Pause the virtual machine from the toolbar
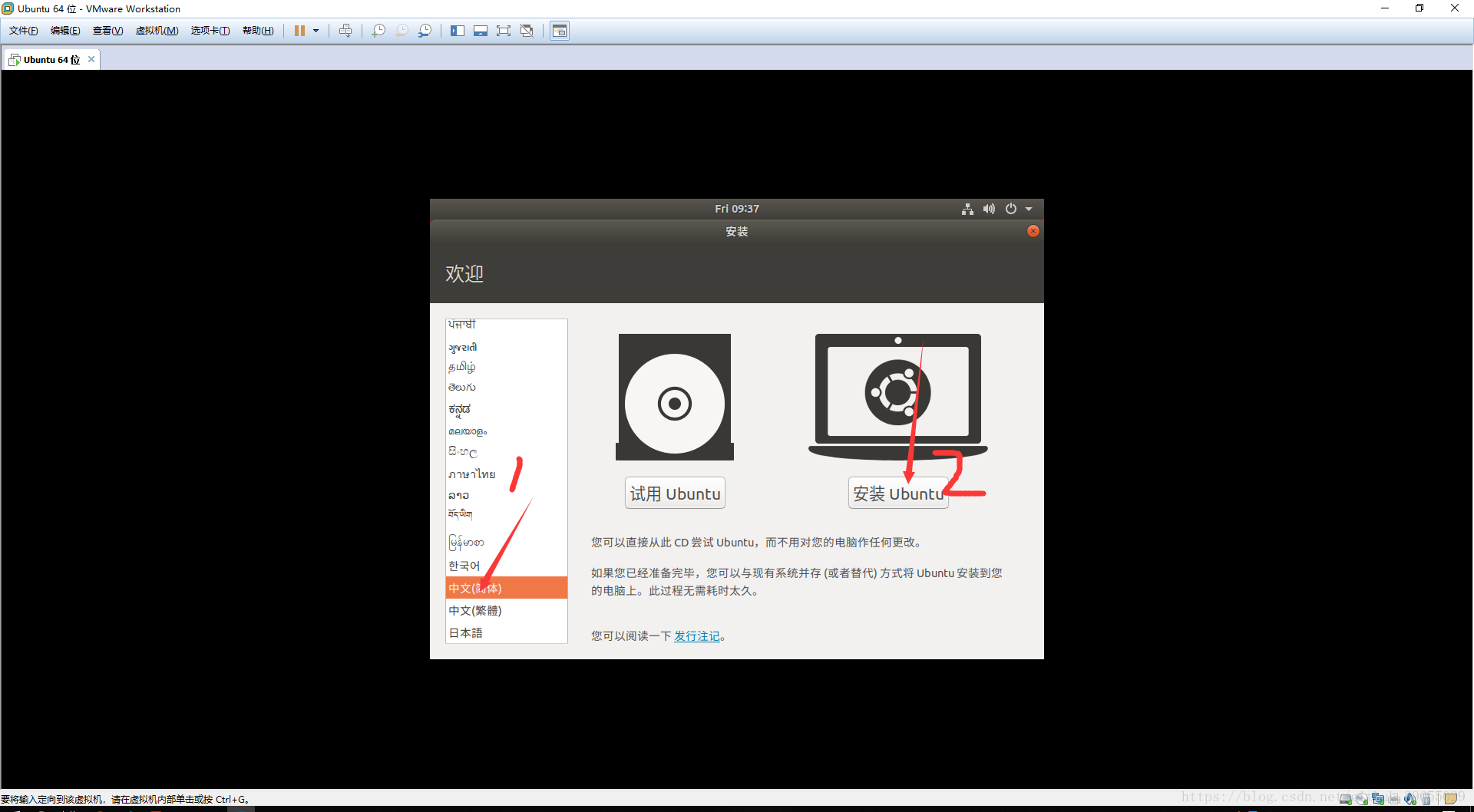 299,31
